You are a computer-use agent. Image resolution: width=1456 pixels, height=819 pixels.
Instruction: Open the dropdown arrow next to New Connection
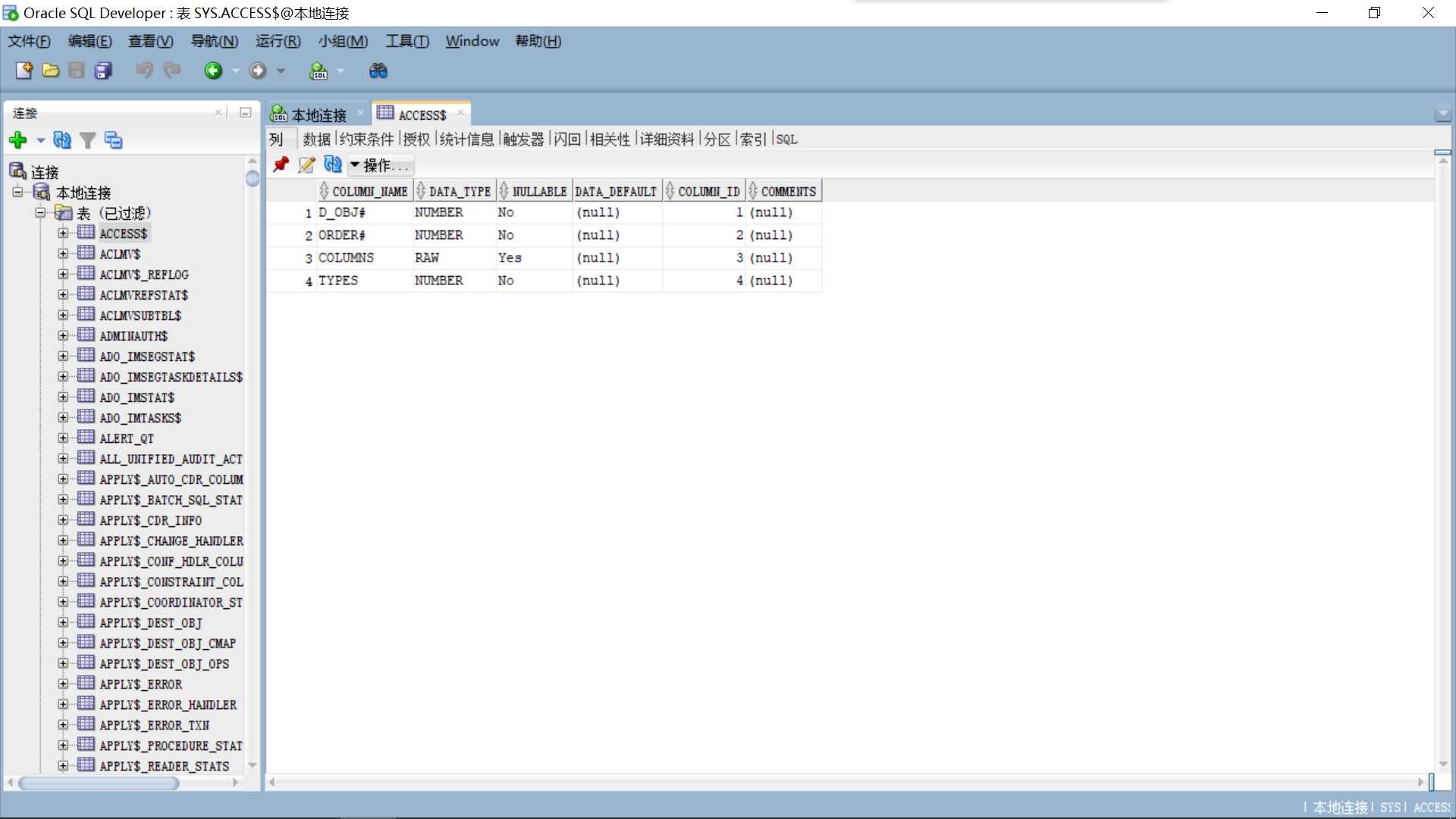[40, 140]
